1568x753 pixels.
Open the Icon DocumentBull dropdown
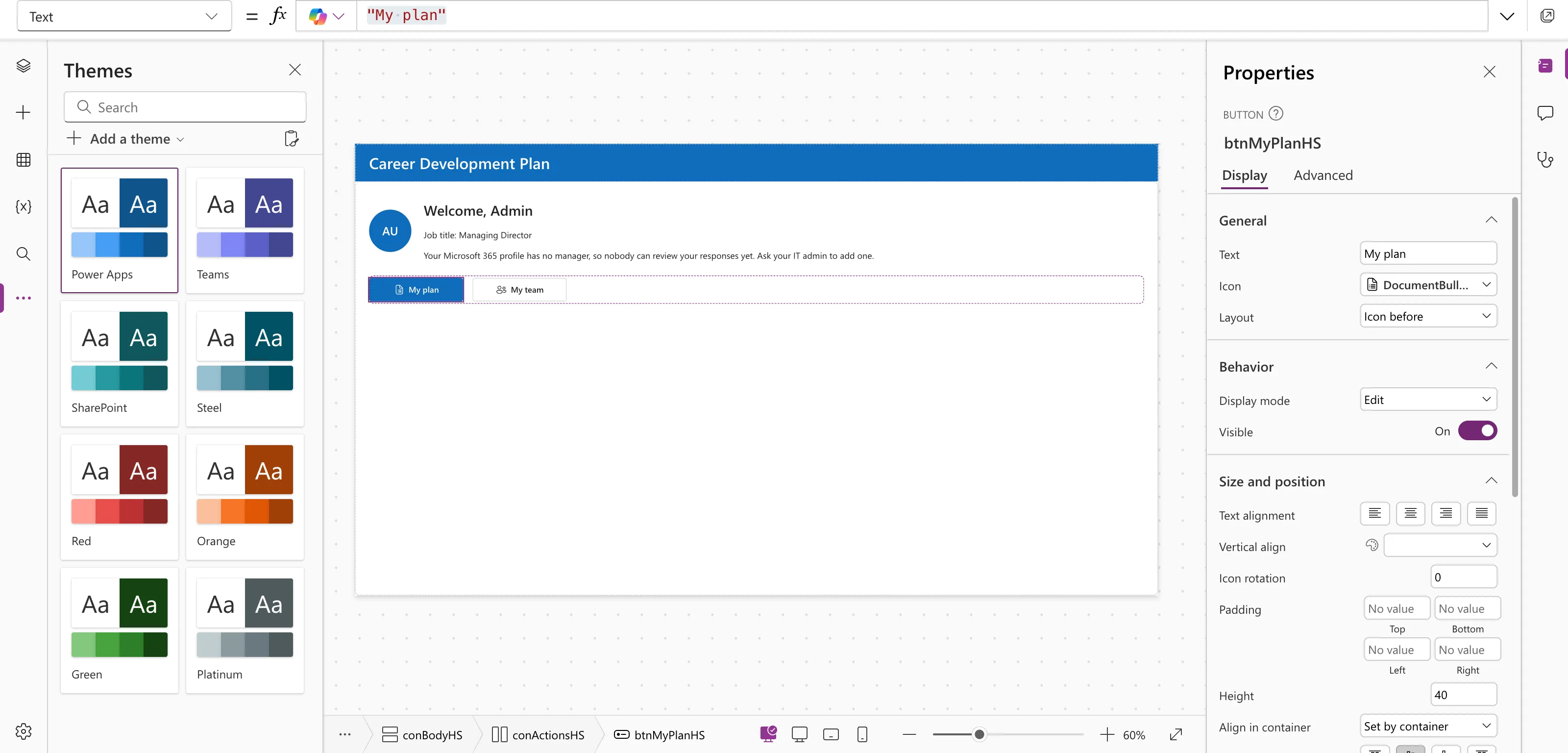point(1428,284)
